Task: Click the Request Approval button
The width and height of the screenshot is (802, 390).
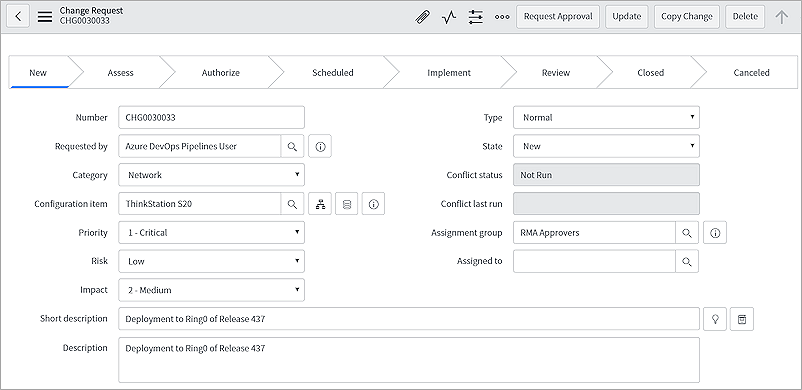Action: [558, 16]
